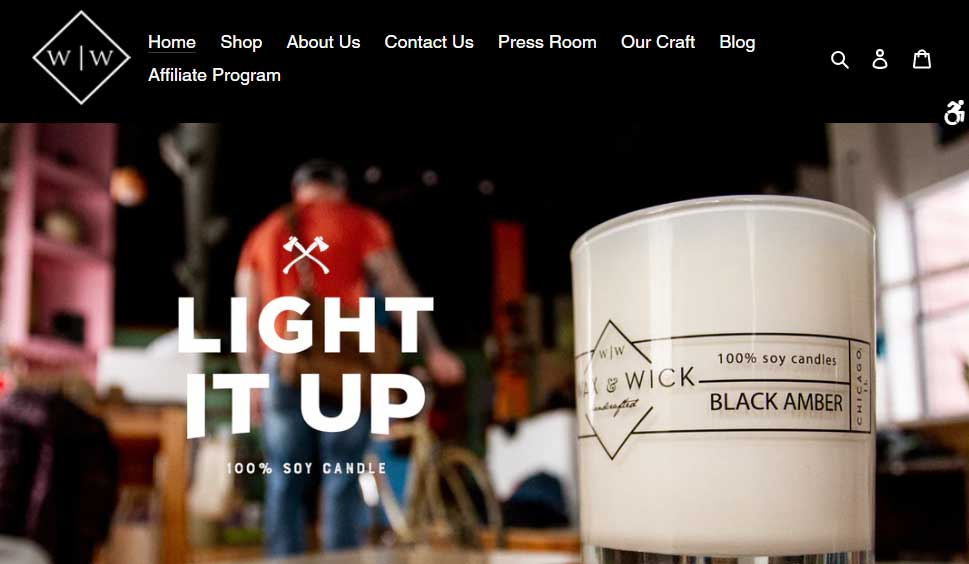The width and height of the screenshot is (969, 564).
Task: Open the accessibility wheelchair widget
Action: [955, 112]
